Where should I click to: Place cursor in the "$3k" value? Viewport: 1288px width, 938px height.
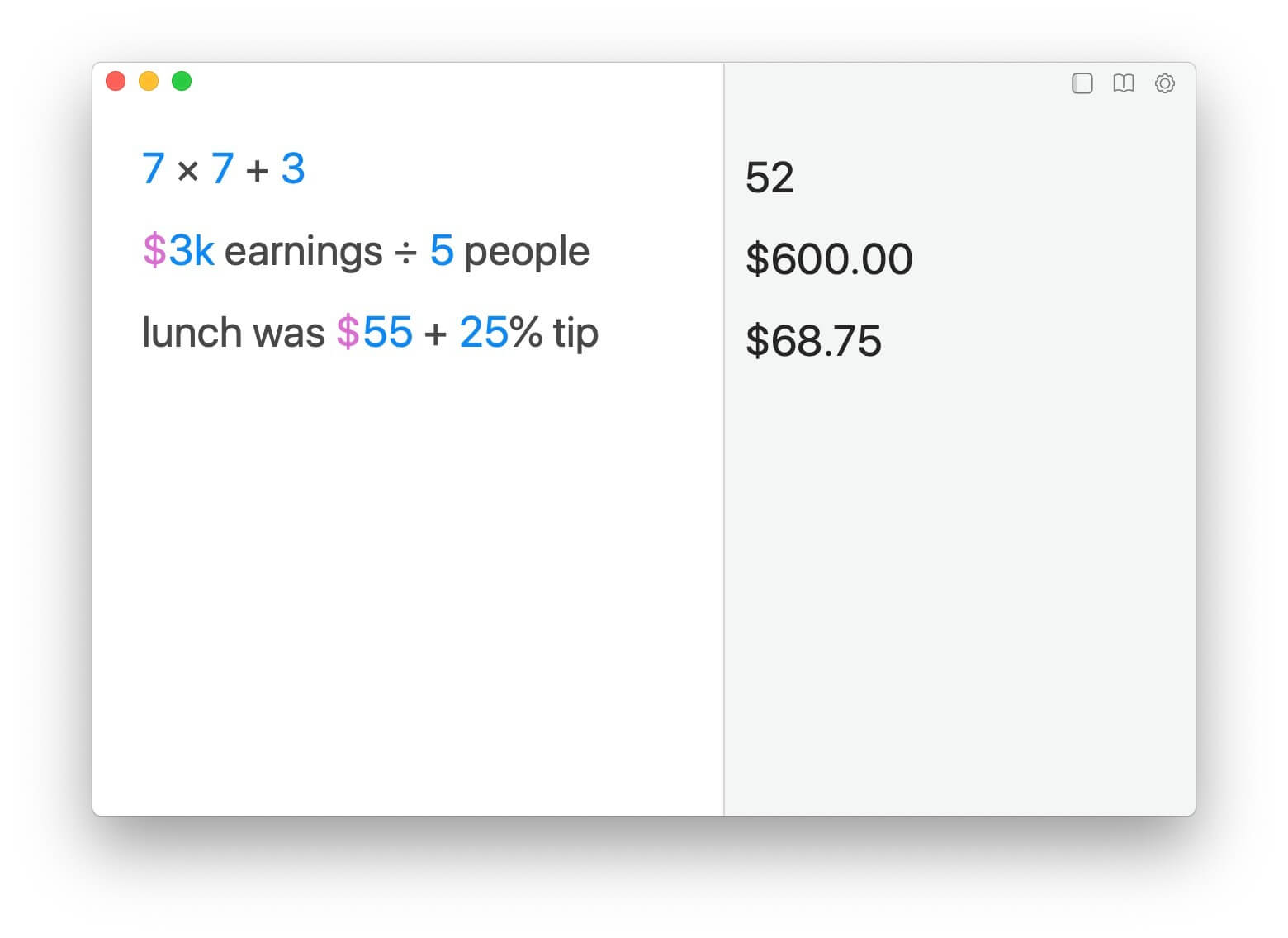(x=178, y=251)
